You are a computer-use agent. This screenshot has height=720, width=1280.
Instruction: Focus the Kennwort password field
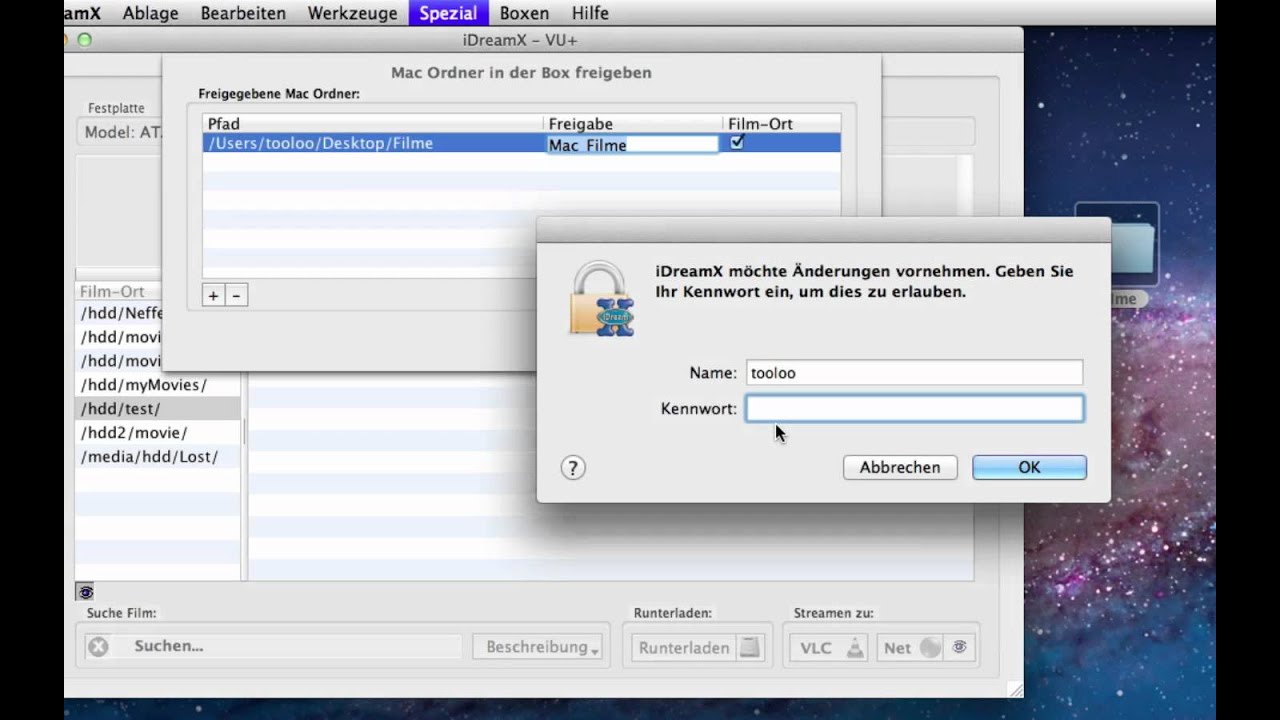point(914,408)
